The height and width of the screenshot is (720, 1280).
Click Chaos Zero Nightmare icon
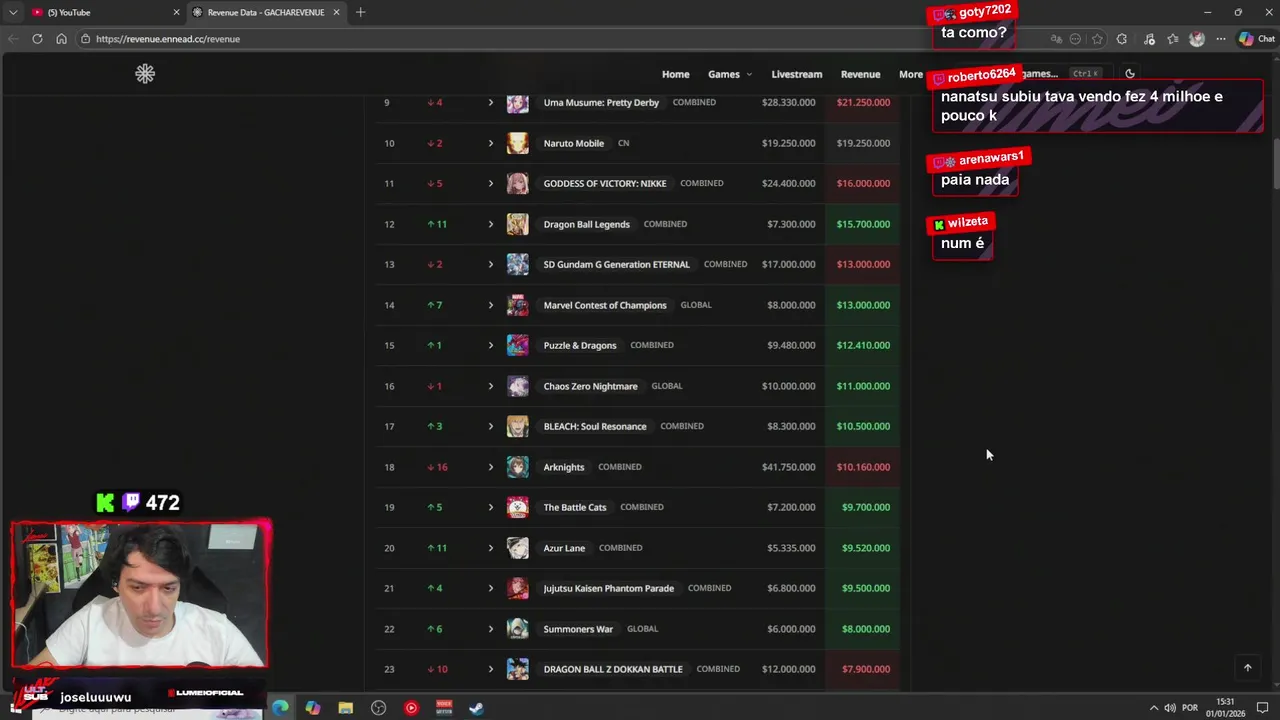point(517,386)
